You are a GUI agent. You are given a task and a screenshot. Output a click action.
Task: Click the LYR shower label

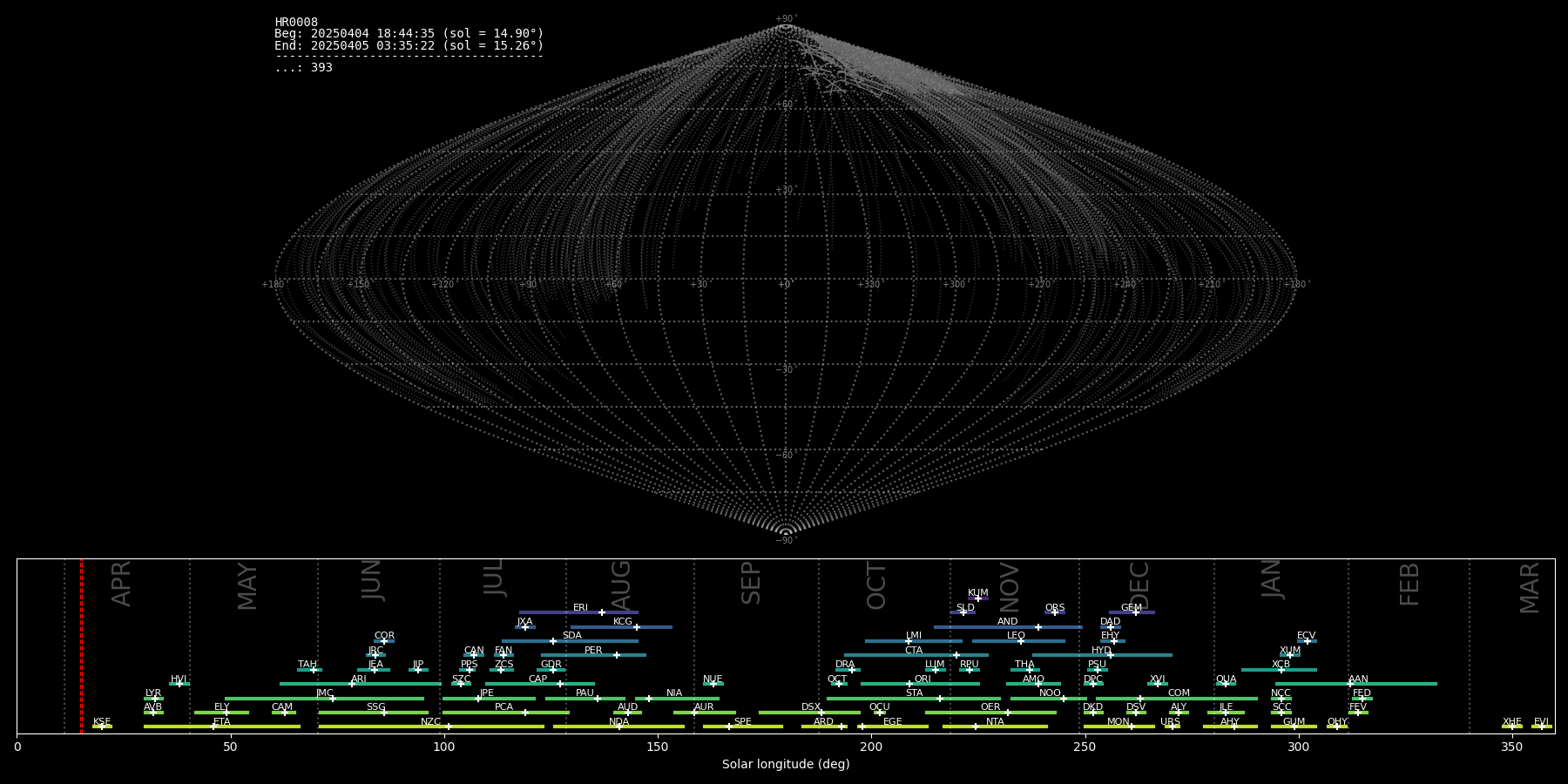pyautogui.click(x=153, y=693)
